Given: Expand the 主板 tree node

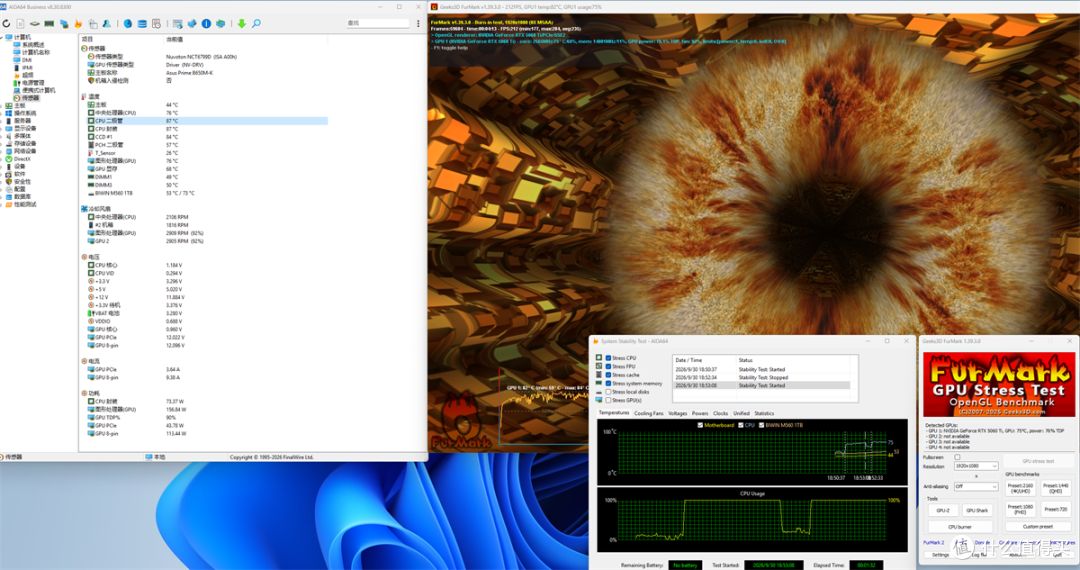Looking at the screenshot, I should 2,105.
